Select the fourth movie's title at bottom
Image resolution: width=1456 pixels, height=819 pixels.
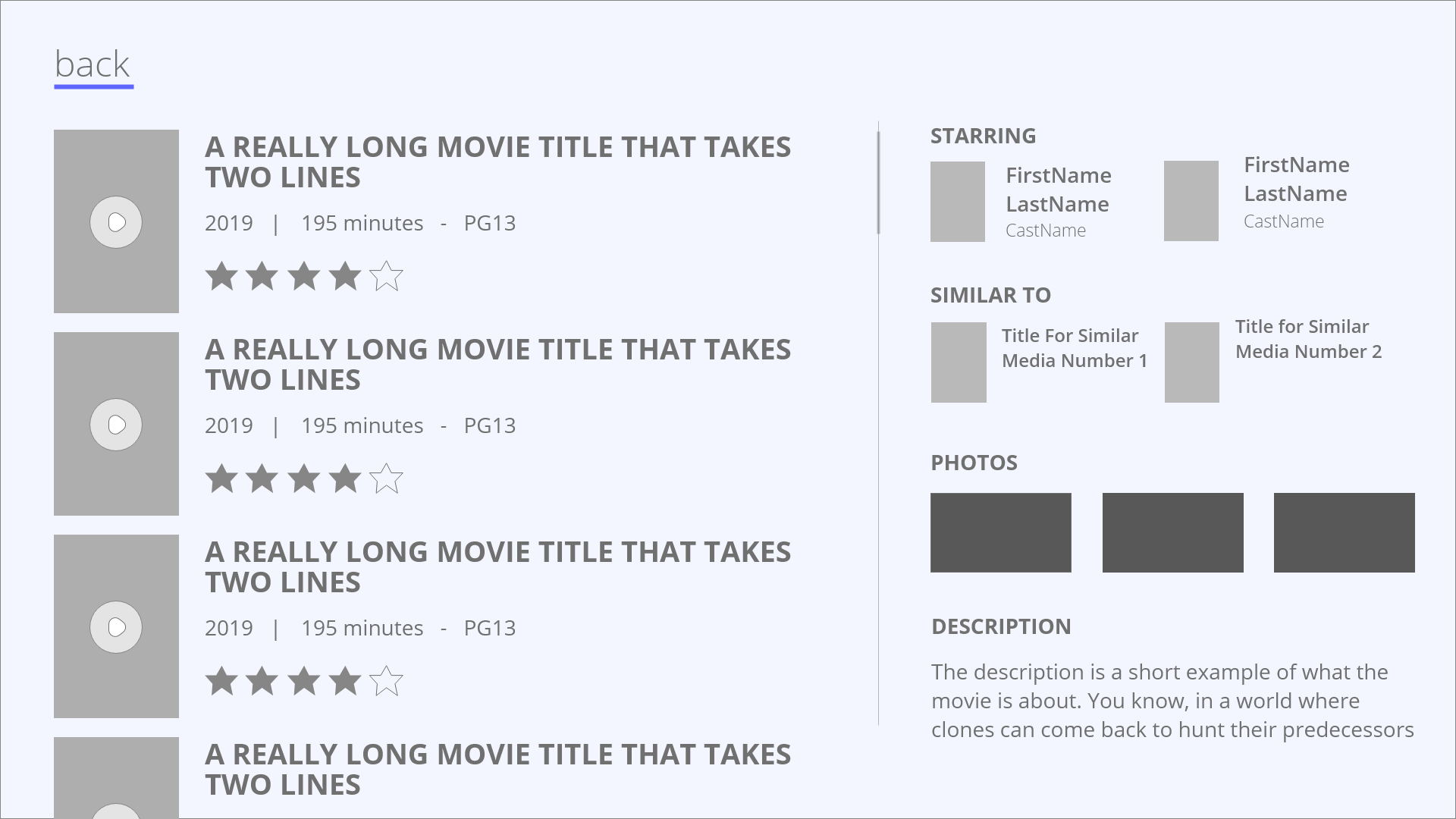click(497, 769)
